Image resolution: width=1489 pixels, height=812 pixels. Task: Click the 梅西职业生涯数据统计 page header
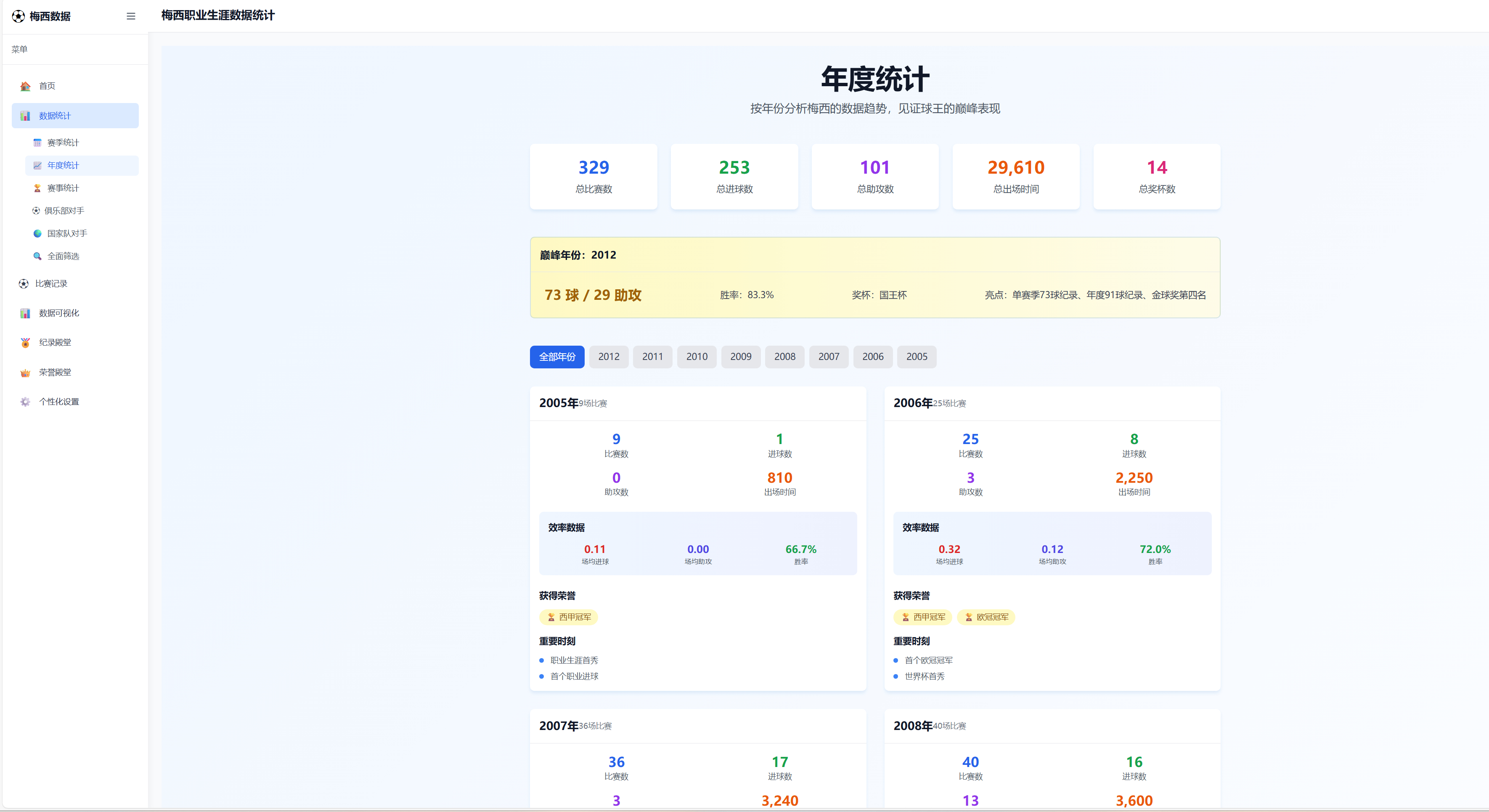[x=218, y=16]
